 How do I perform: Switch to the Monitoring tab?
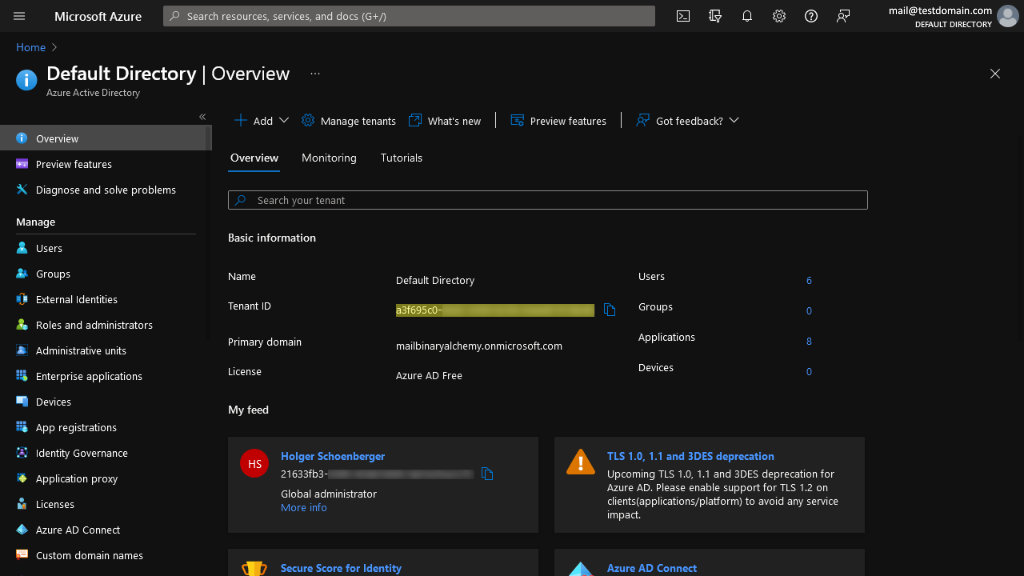pyautogui.click(x=328, y=158)
